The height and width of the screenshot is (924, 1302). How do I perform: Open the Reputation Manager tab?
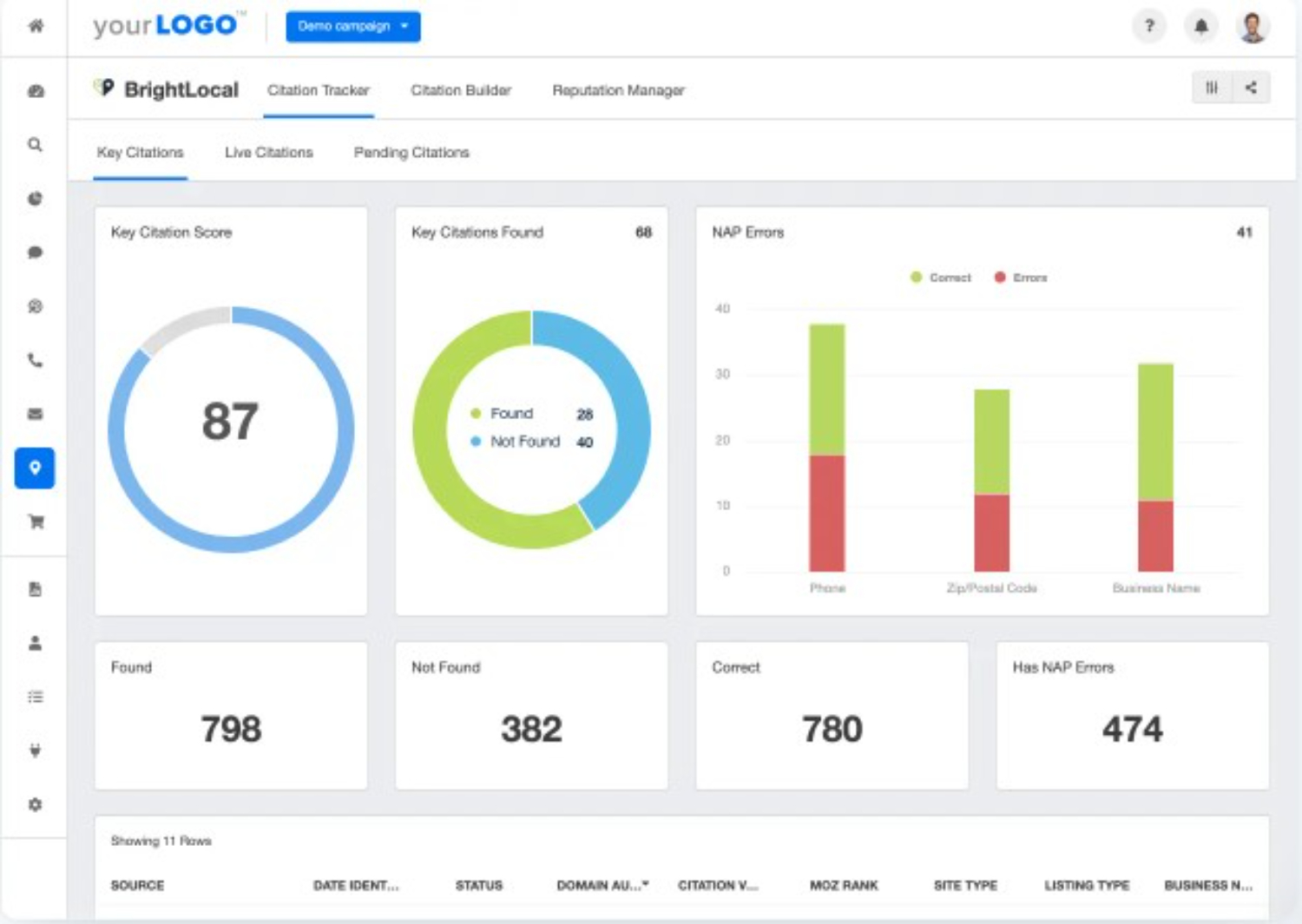coord(618,90)
